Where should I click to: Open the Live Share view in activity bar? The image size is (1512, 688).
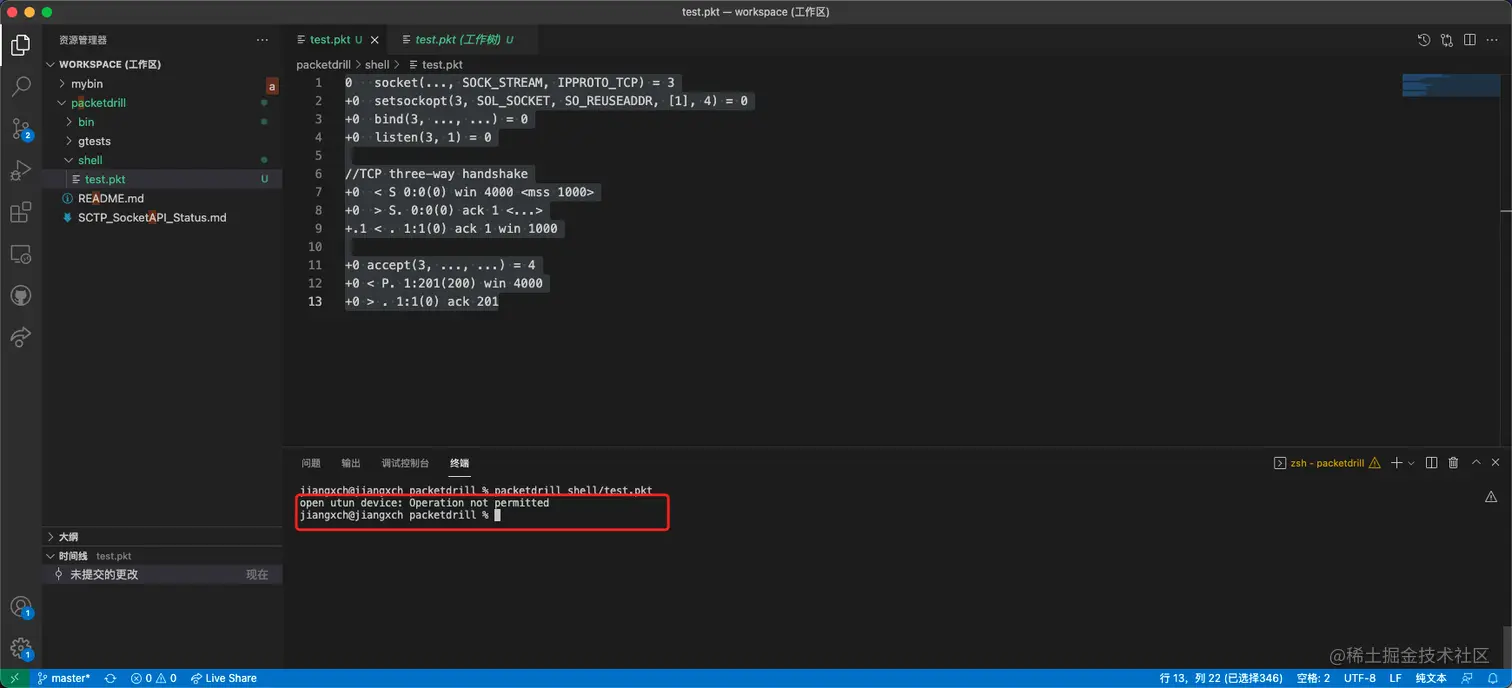(x=20, y=338)
